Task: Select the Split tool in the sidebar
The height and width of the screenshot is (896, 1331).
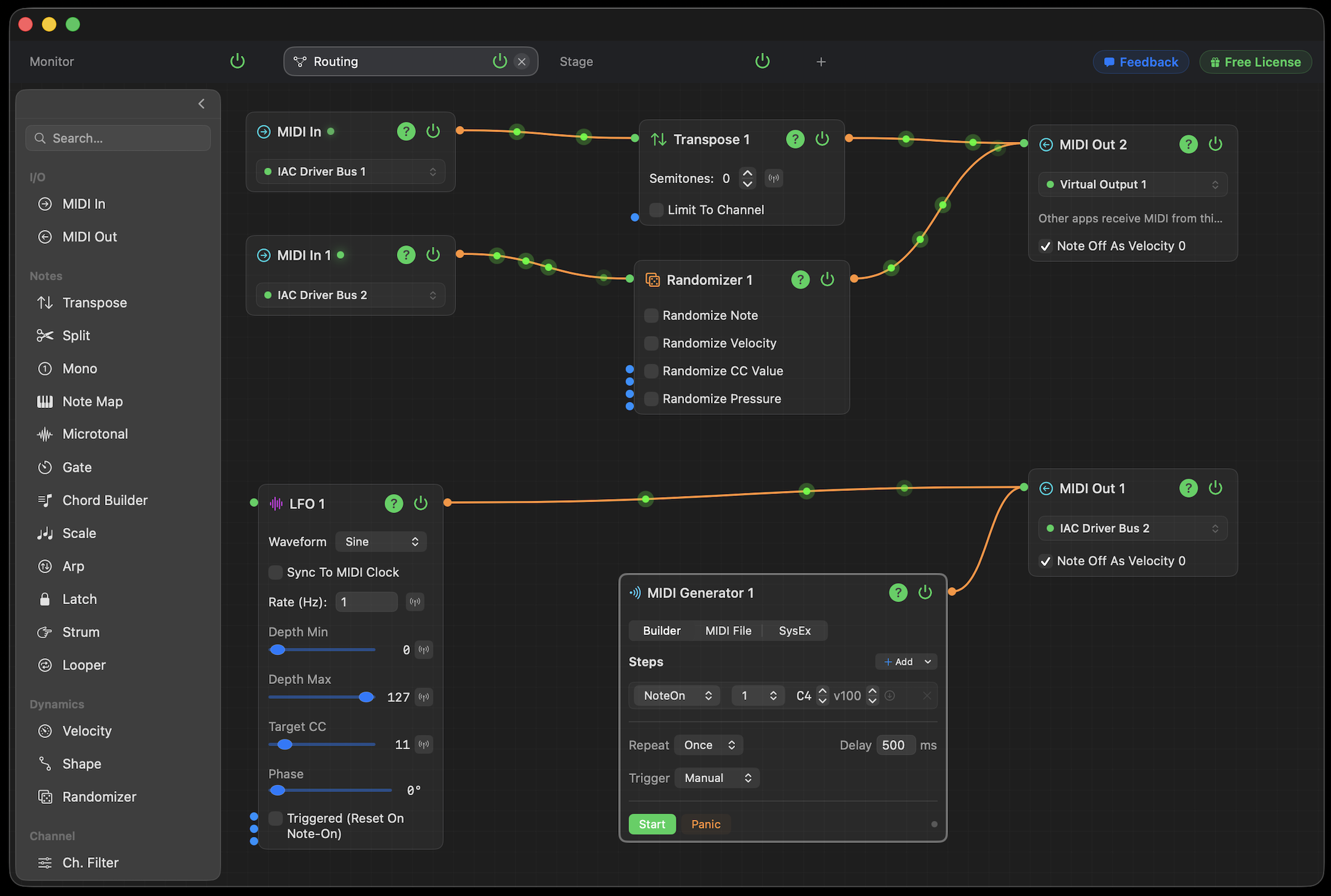Action: (75, 336)
